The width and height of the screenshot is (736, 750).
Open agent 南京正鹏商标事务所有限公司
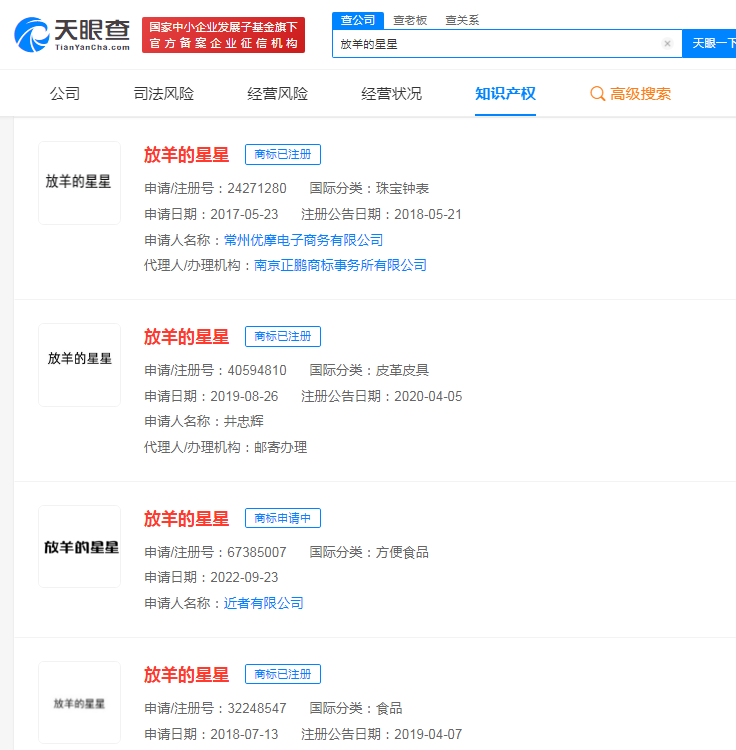(x=341, y=265)
